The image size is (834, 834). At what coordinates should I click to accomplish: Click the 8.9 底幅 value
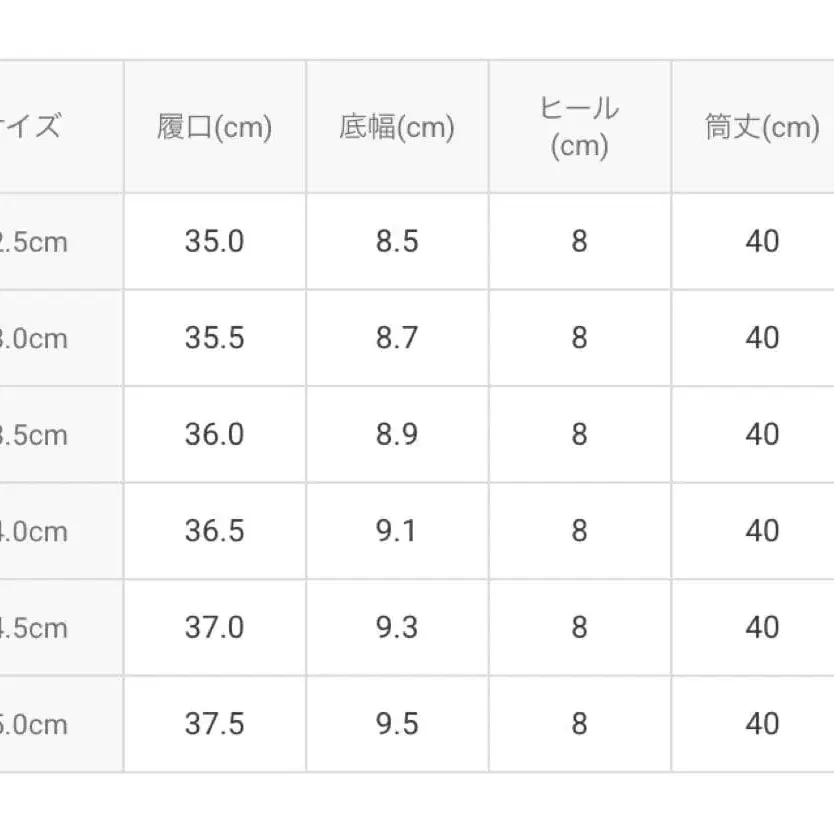[397, 435]
